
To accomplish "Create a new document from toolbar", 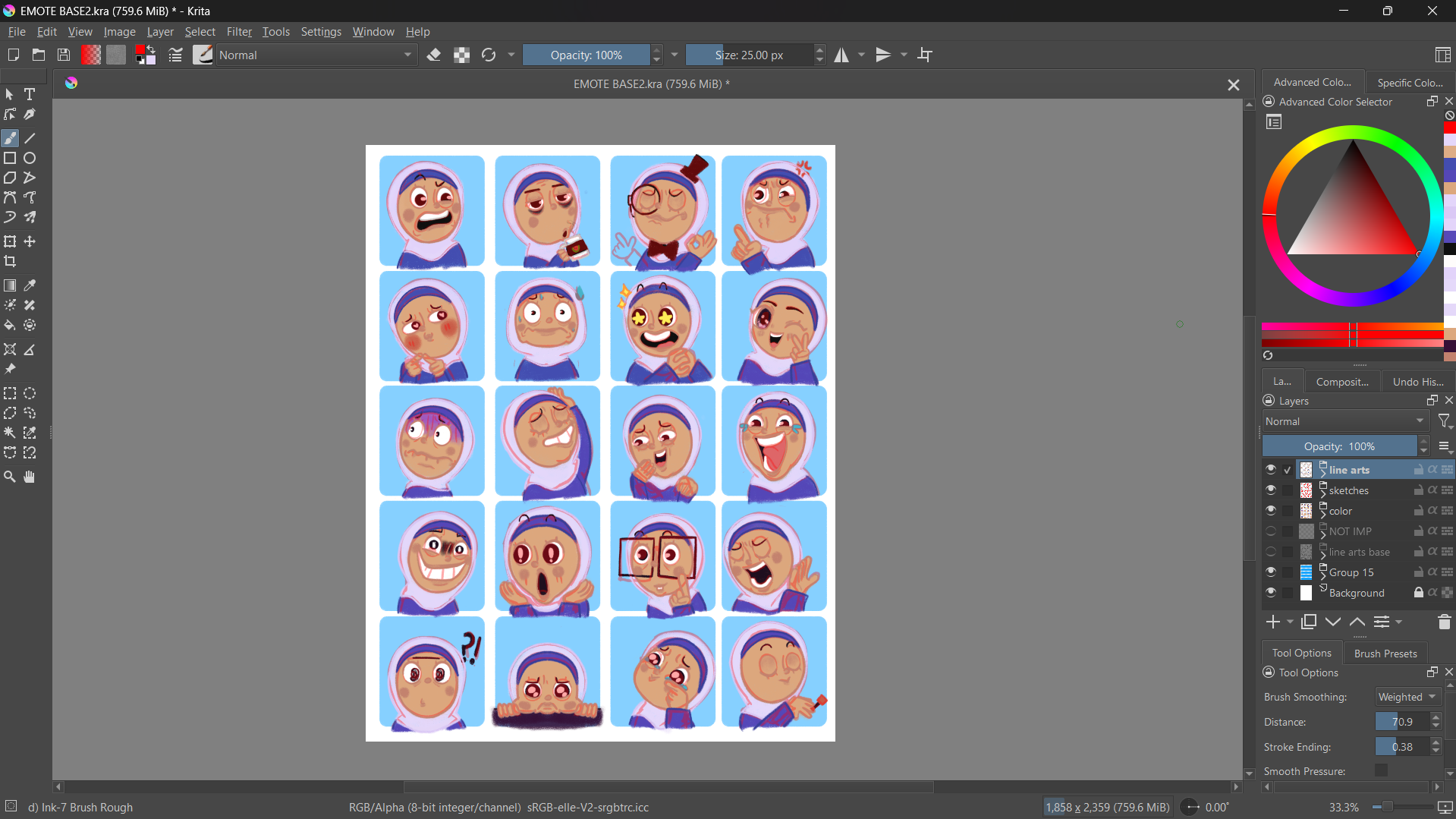I will click(13, 55).
